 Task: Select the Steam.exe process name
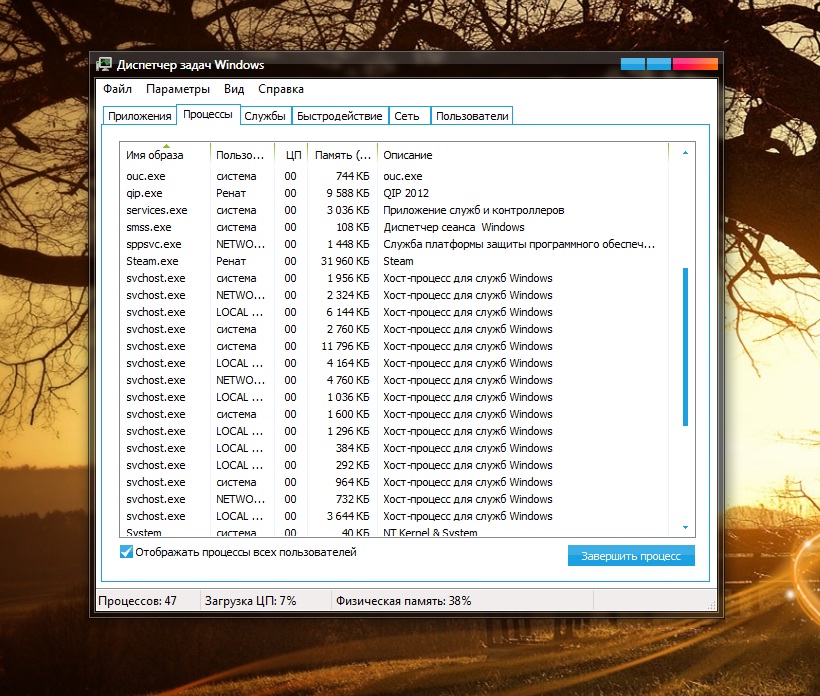pyautogui.click(x=152, y=261)
